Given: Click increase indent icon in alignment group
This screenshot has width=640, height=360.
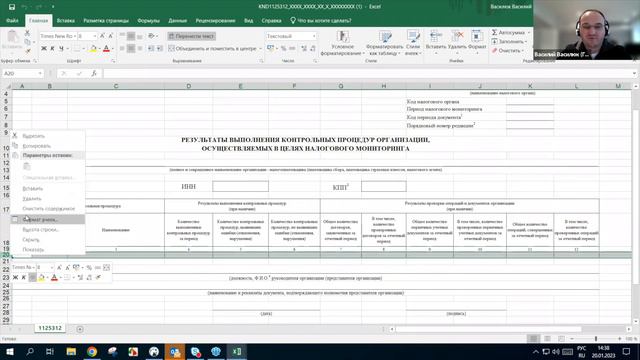Looking at the screenshot, I should tap(160, 49).
